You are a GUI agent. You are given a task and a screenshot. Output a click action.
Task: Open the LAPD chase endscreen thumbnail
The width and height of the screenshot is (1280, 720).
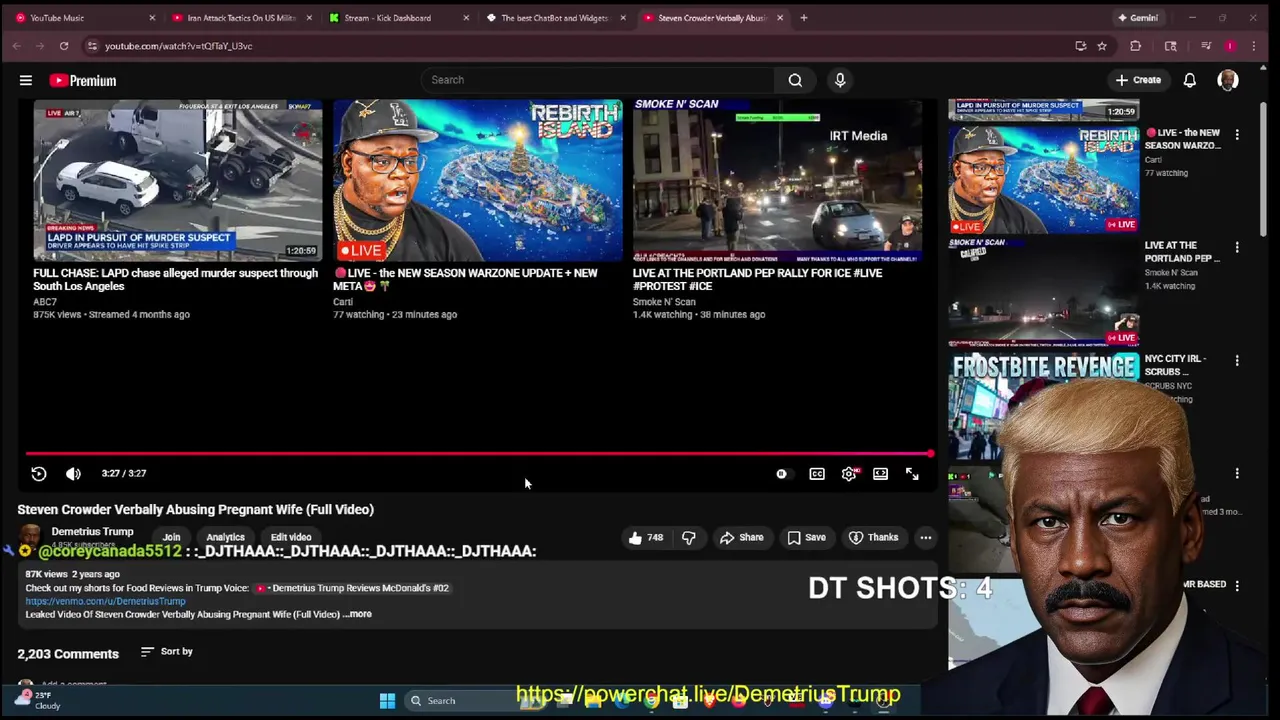(x=177, y=179)
